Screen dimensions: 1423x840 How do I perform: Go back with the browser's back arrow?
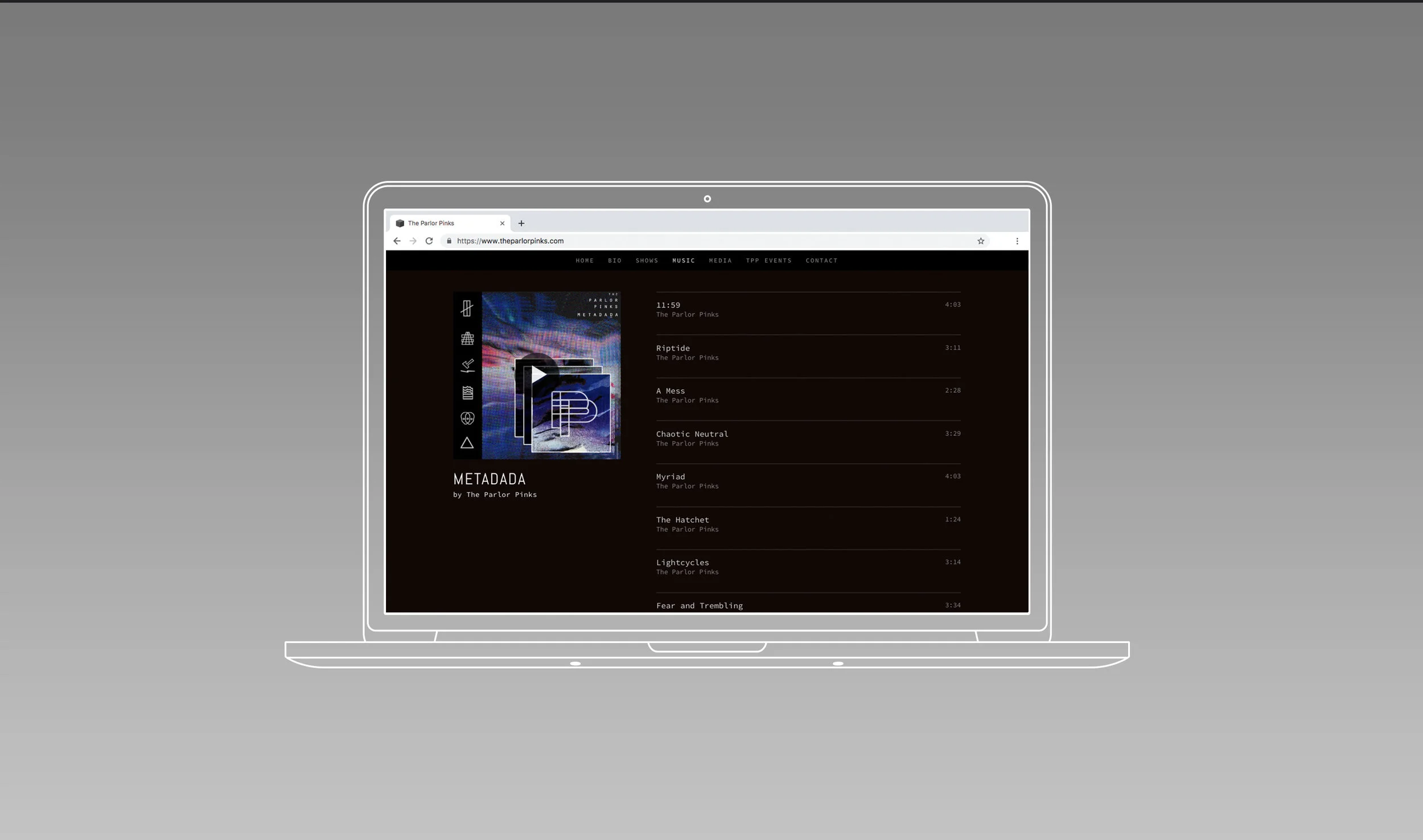coord(397,241)
